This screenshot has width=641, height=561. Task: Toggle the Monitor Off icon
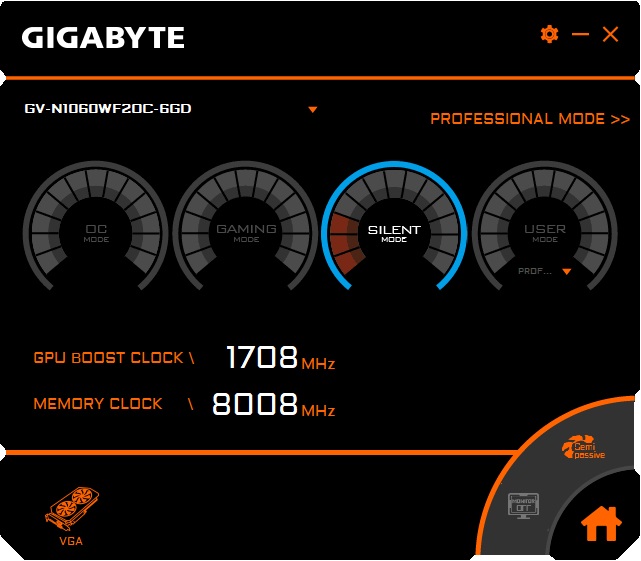pos(523,506)
